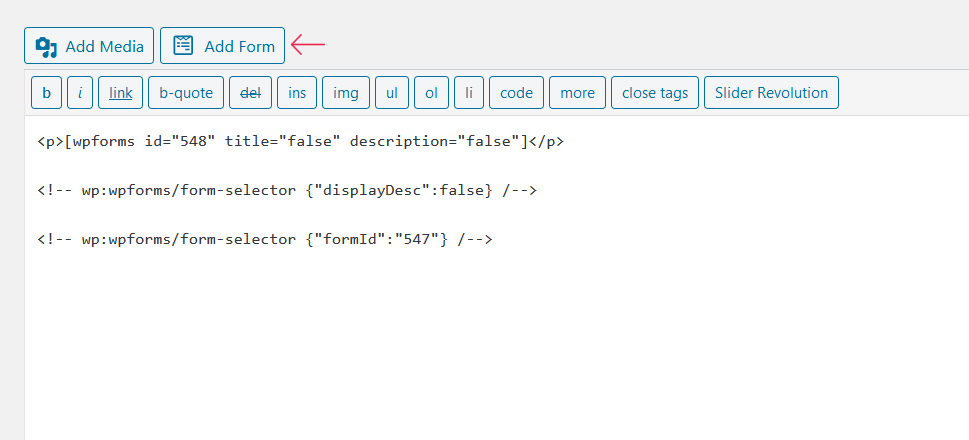
Task: Open the Slider Revolution button
Action: (771, 93)
